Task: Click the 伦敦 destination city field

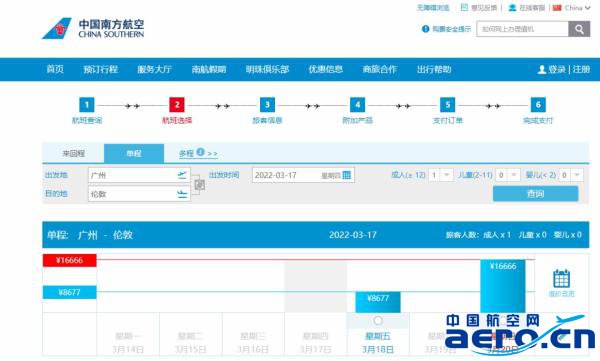Action: tap(139, 194)
